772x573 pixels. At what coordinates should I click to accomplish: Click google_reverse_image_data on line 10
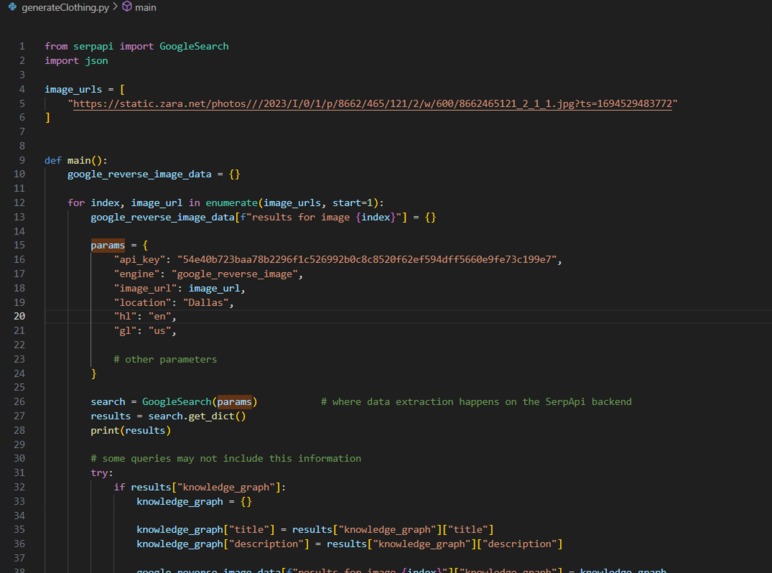(139, 174)
